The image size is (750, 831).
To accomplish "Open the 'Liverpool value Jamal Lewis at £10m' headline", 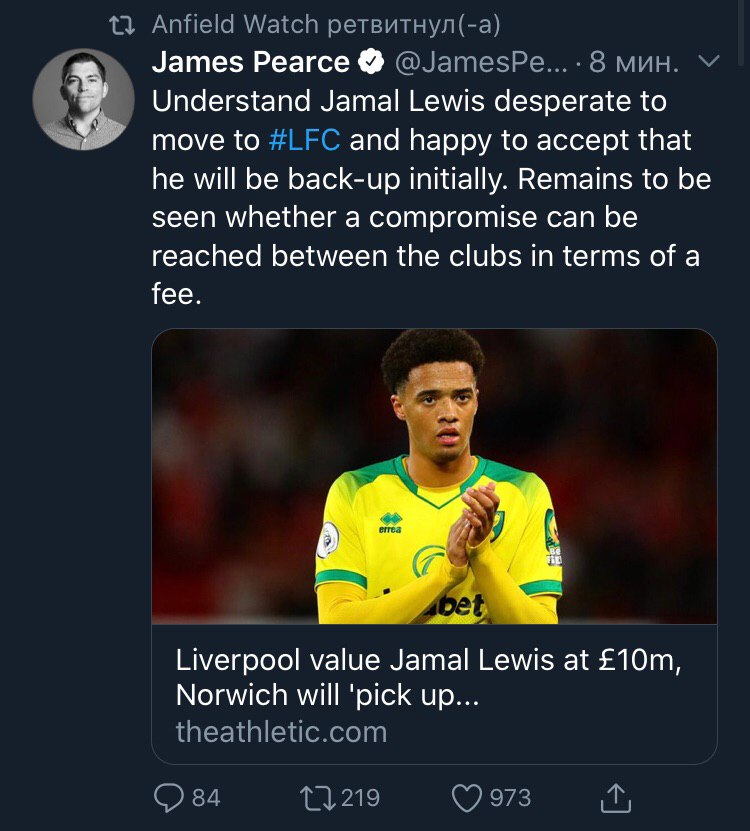I will 428,677.
